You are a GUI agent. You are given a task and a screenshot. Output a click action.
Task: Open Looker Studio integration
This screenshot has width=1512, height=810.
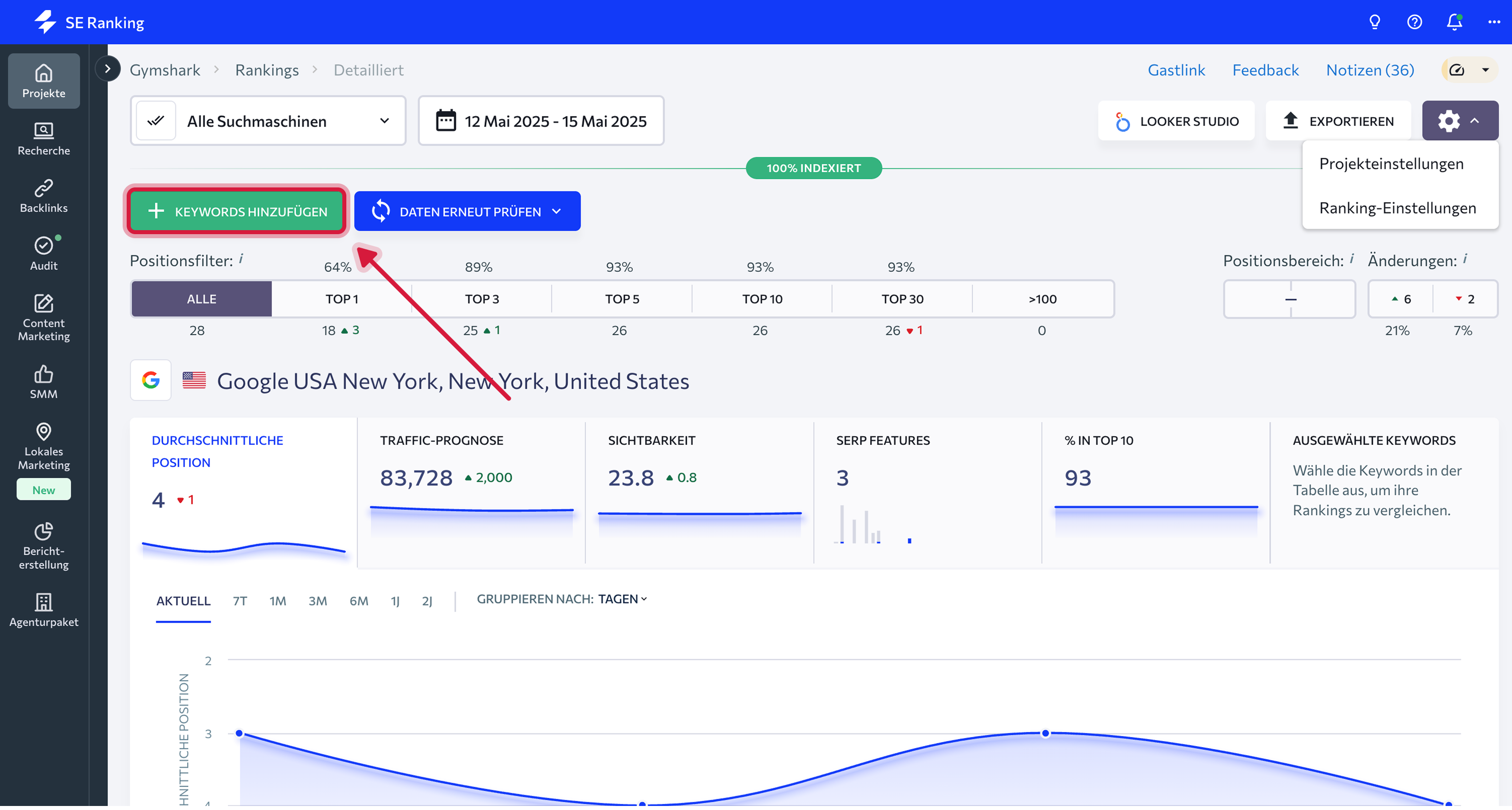point(1176,121)
